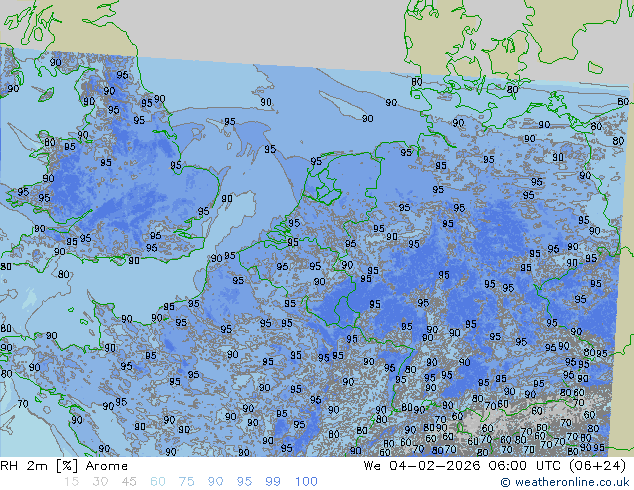This screenshot has height=490, width=634.
Task: Select the legend value 30
Action: (x=100, y=482)
